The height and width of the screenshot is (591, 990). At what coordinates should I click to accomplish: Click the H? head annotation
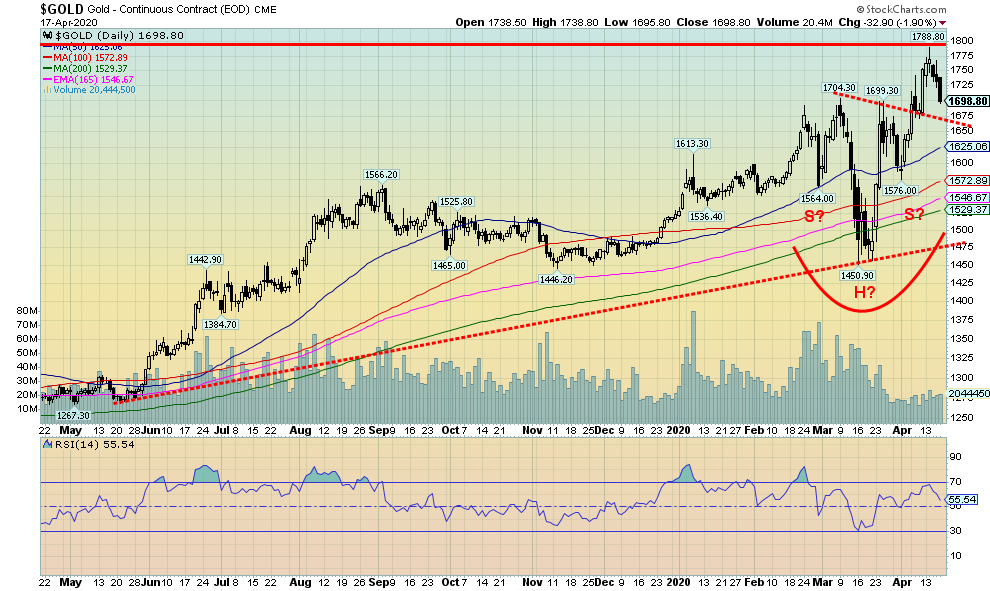tap(865, 292)
